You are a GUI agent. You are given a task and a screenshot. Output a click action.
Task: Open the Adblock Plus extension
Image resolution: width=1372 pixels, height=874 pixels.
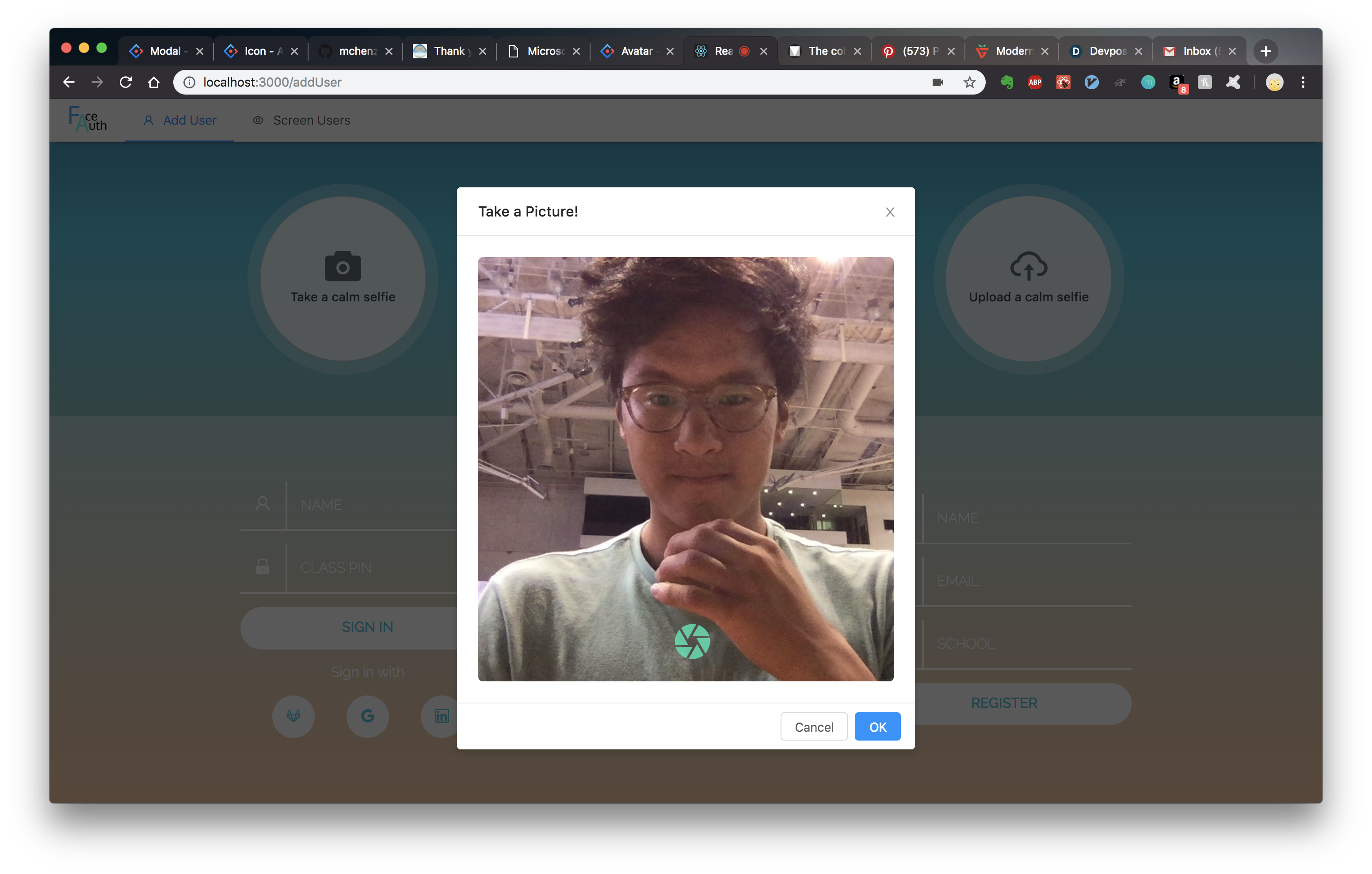(1035, 82)
